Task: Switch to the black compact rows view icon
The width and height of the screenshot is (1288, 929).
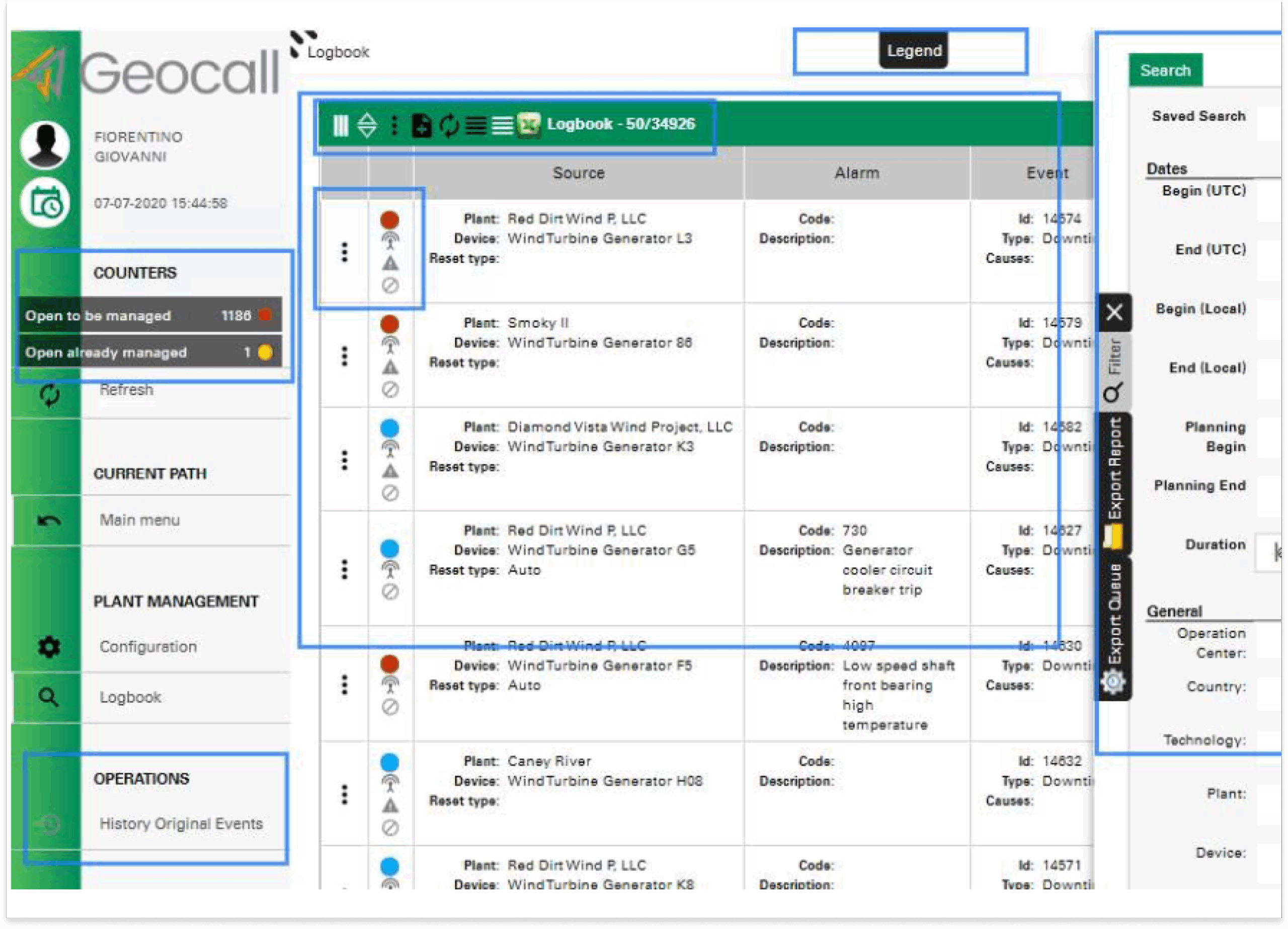Action: [x=476, y=125]
